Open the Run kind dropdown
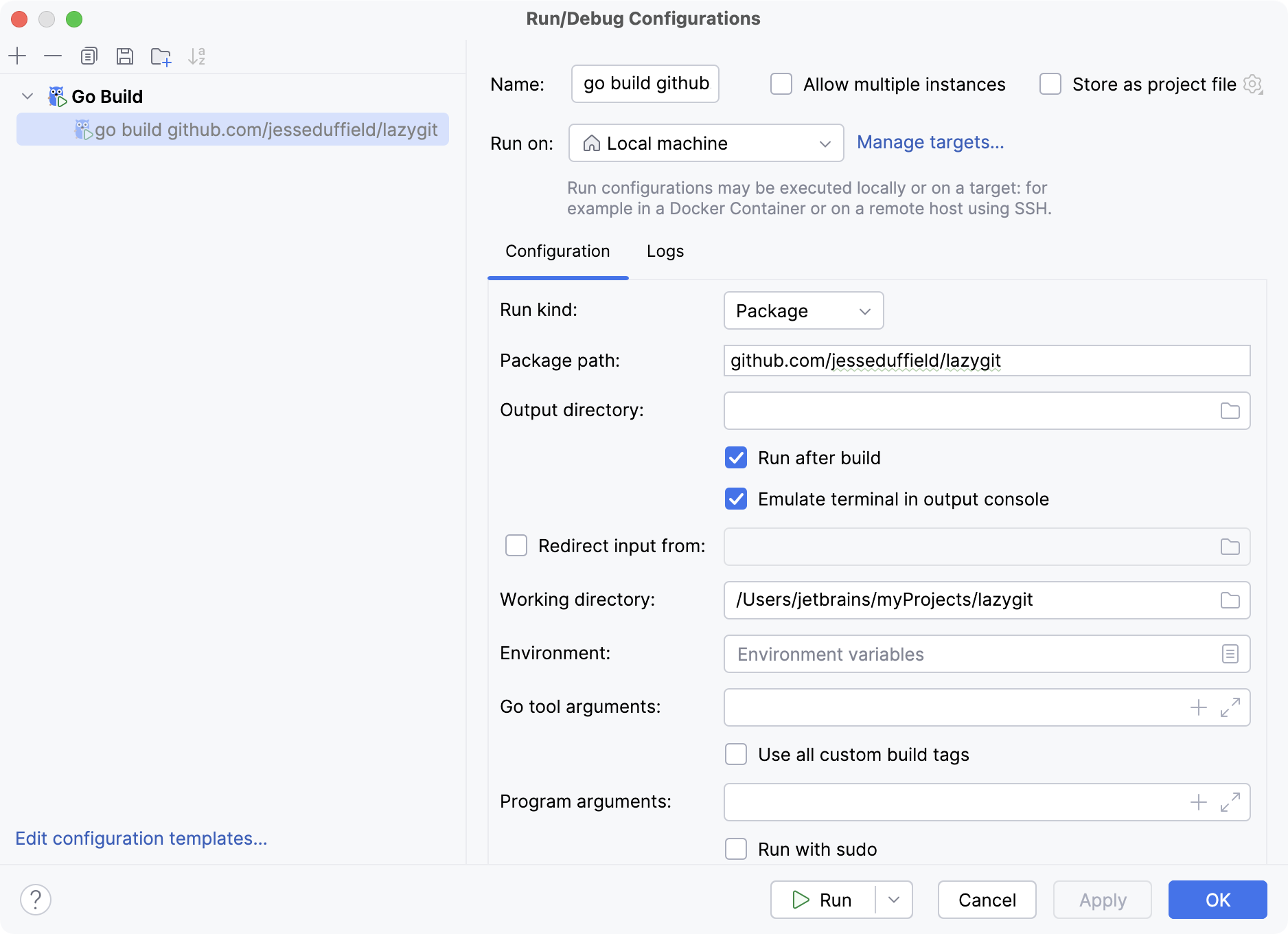The image size is (1288, 934). coord(803,310)
